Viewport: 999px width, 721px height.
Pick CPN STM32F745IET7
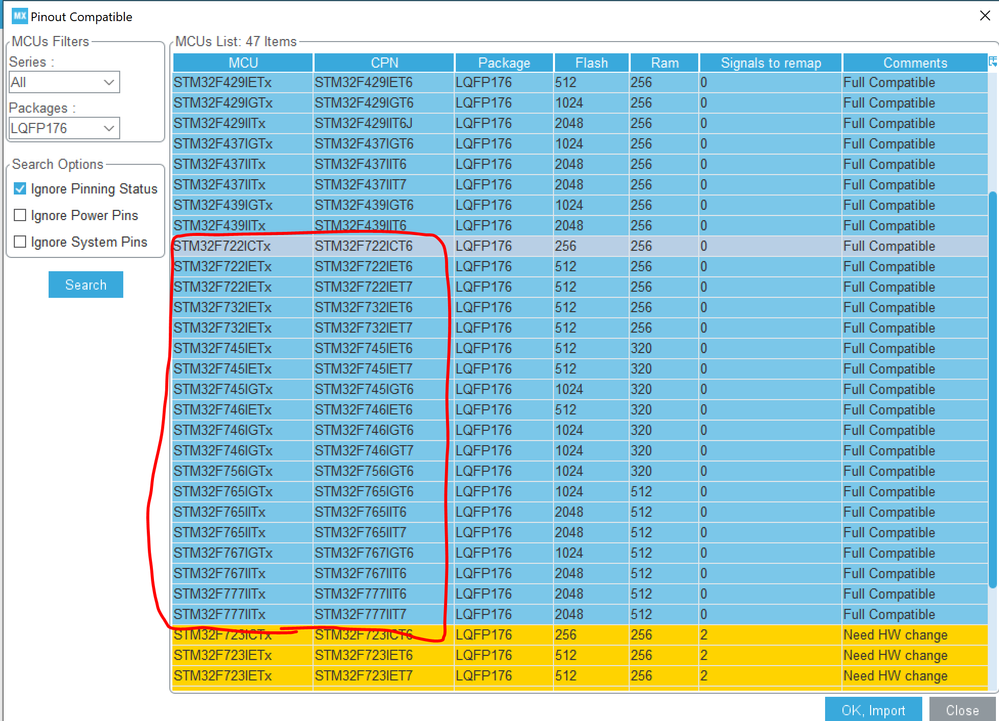tap(384, 369)
